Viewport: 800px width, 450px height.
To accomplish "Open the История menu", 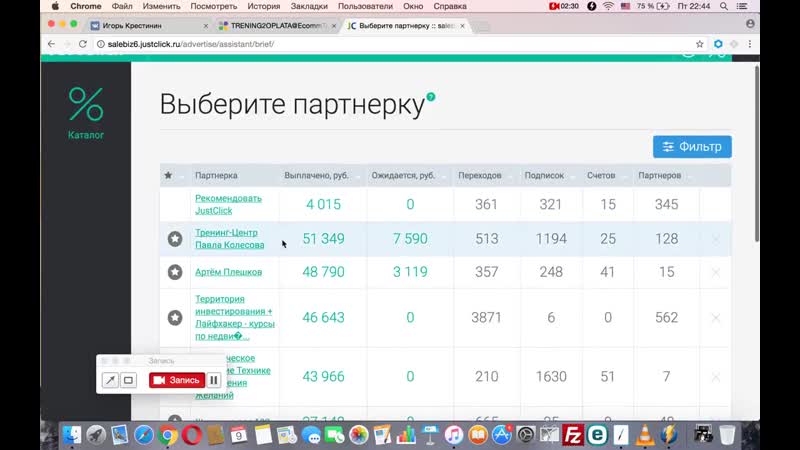I will 264,6.
